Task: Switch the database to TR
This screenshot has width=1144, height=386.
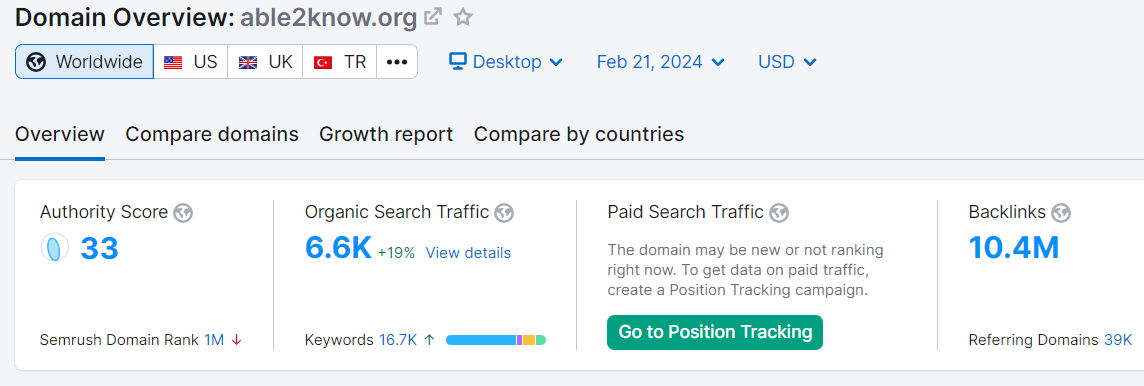Action: 339,62
